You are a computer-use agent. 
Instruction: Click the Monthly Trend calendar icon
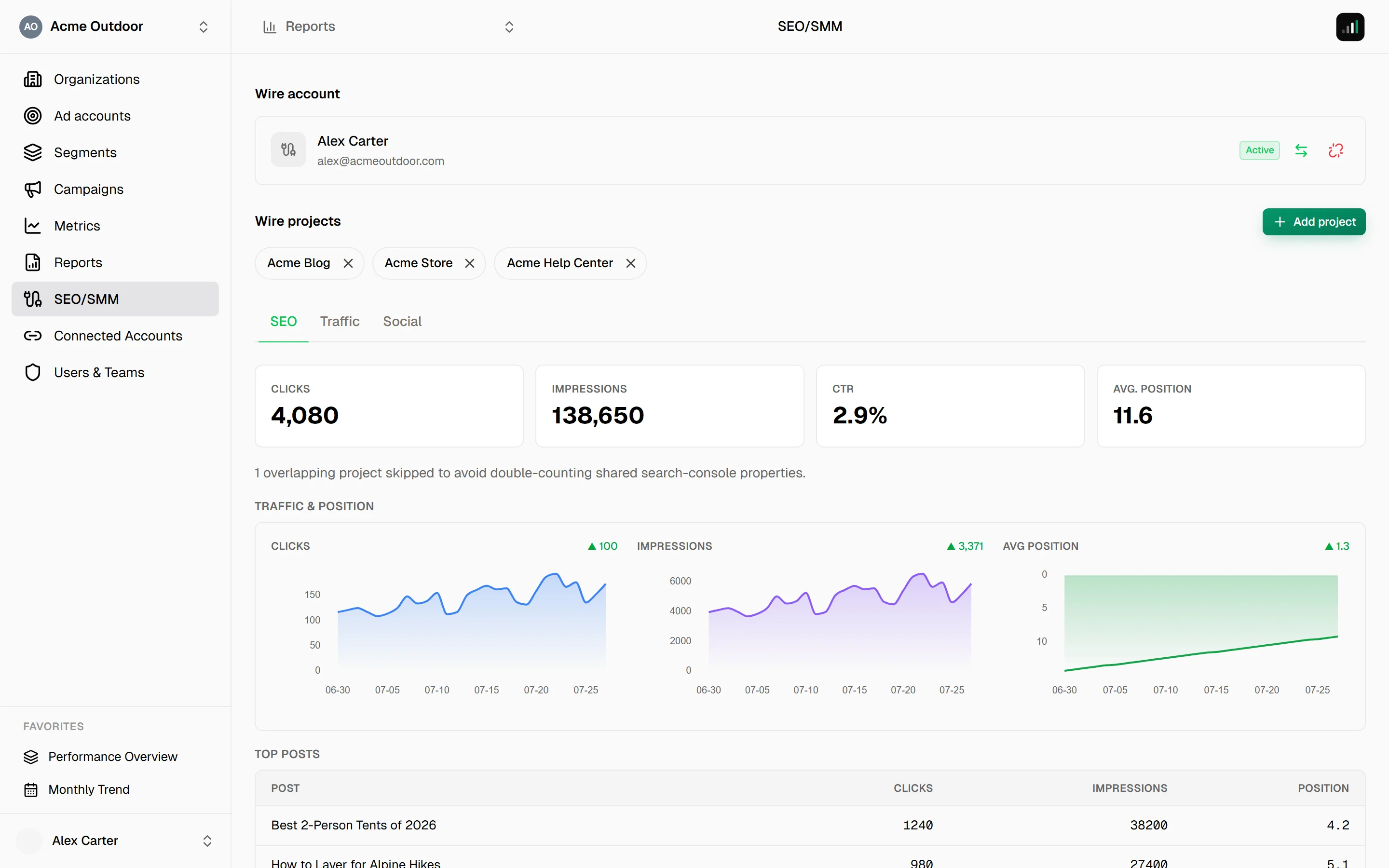click(31, 789)
